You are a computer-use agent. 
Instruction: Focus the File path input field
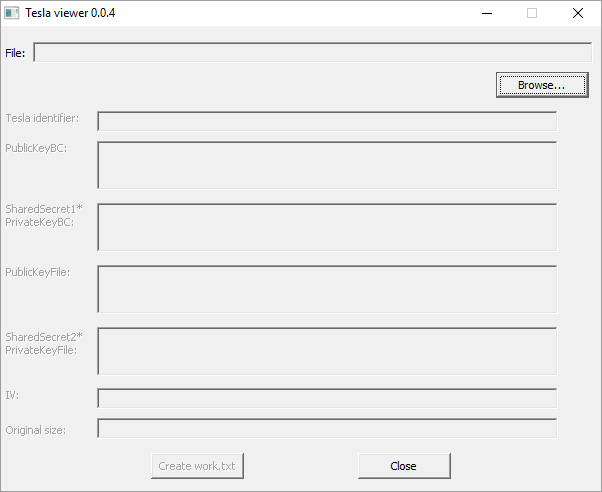click(313, 52)
